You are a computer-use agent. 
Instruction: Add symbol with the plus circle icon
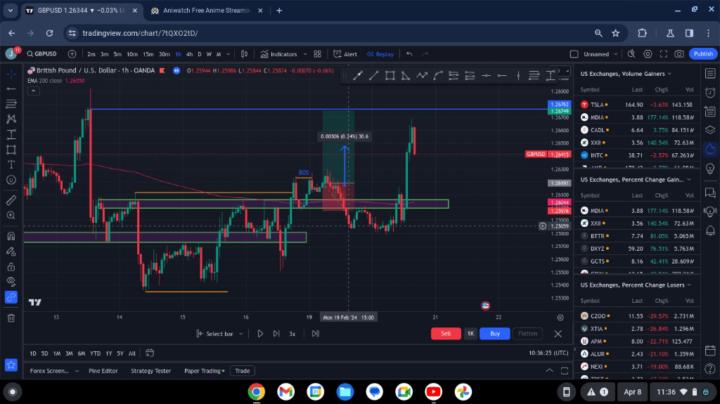click(72, 54)
